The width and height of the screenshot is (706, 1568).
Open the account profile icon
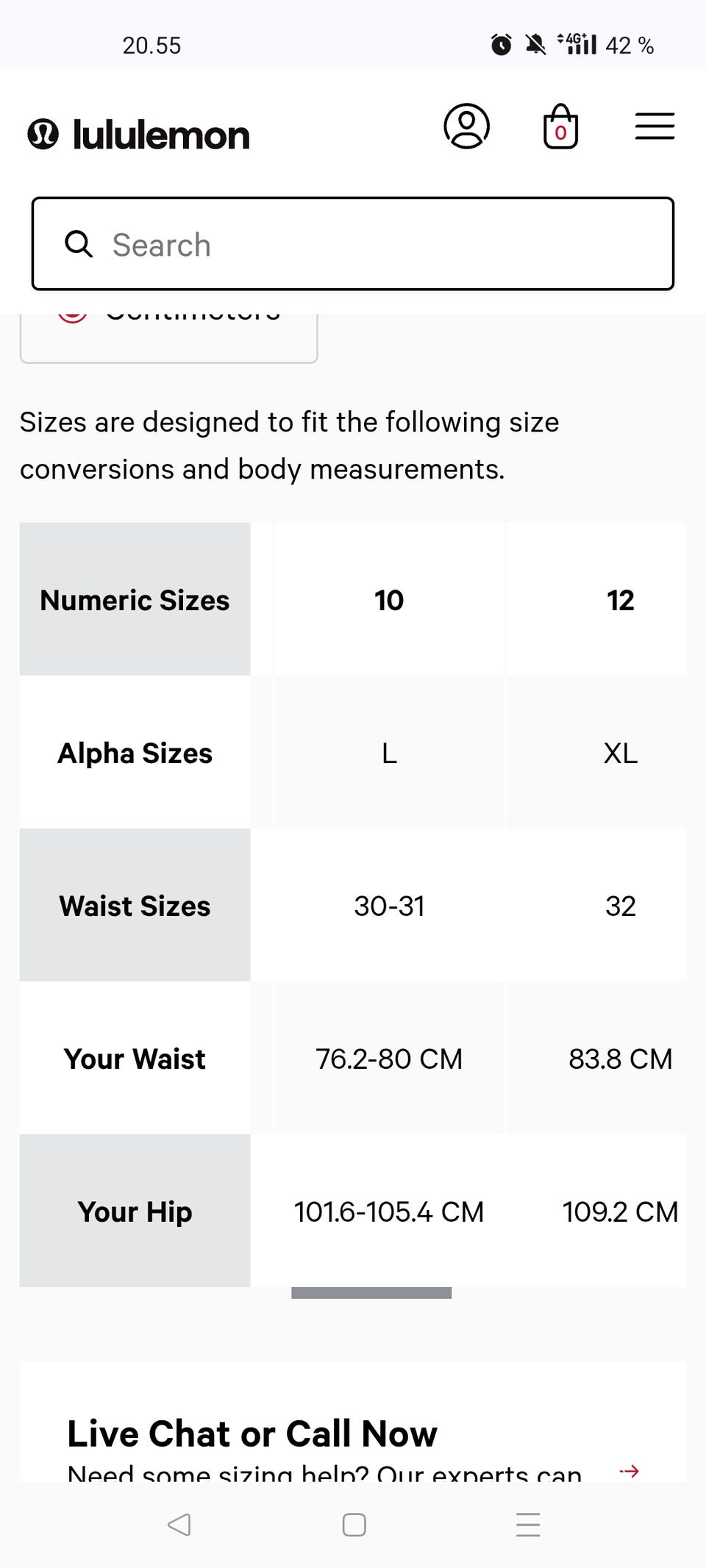click(x=466, y=126)
